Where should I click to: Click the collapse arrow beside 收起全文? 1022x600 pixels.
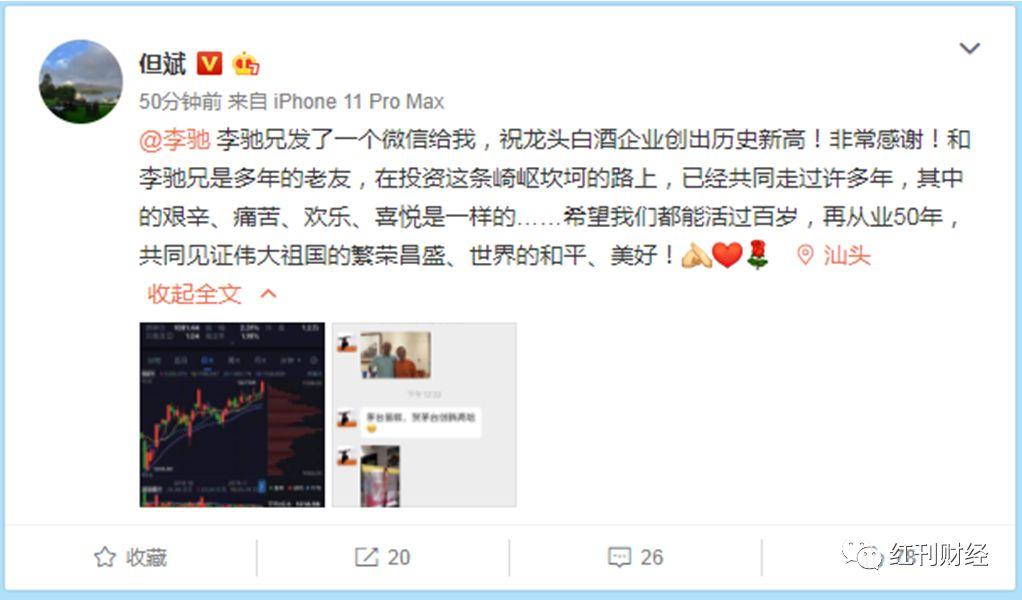pyautogui.click(x=269, y=294)
